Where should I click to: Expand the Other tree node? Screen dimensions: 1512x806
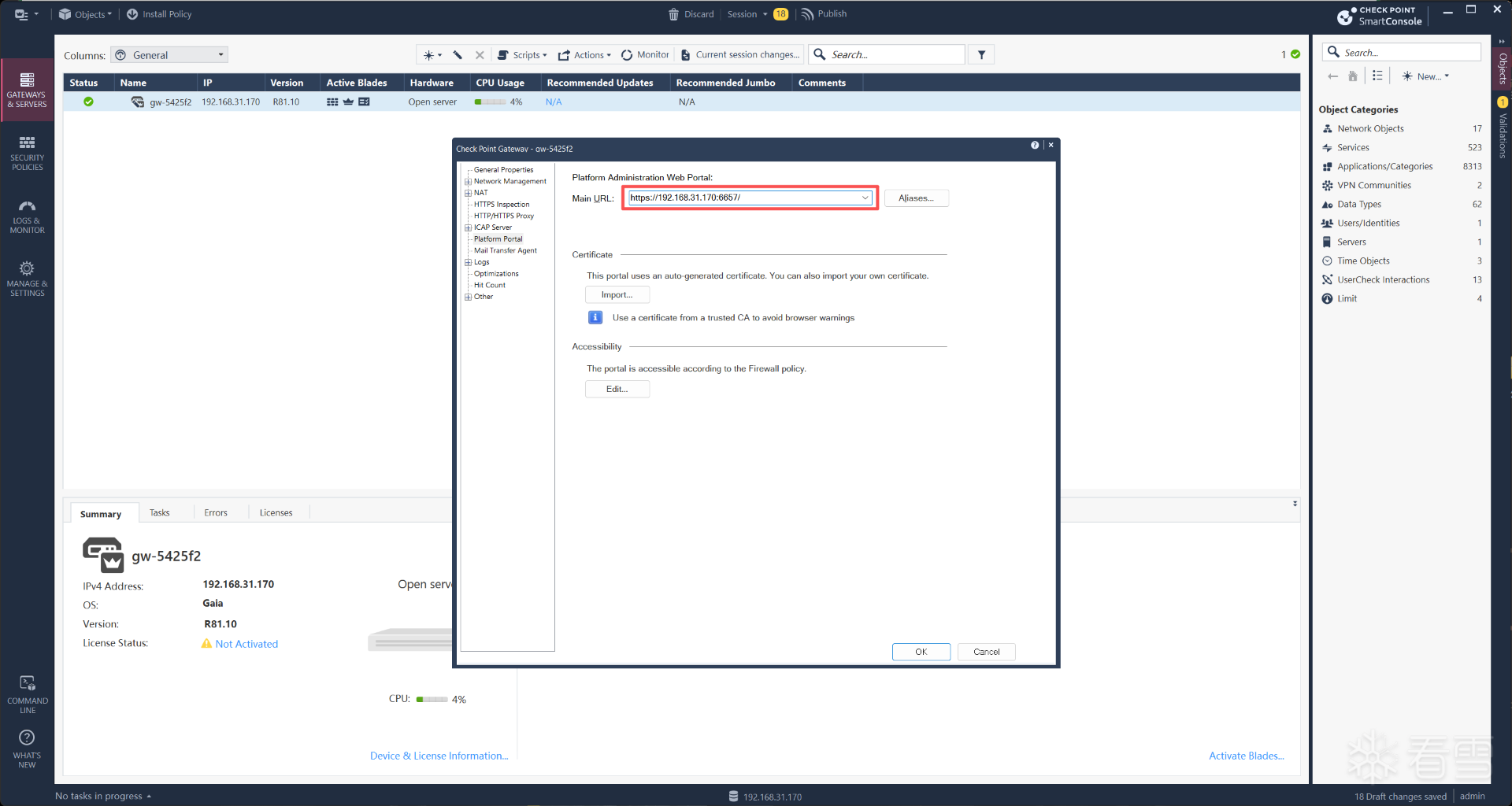pos(468,297)
